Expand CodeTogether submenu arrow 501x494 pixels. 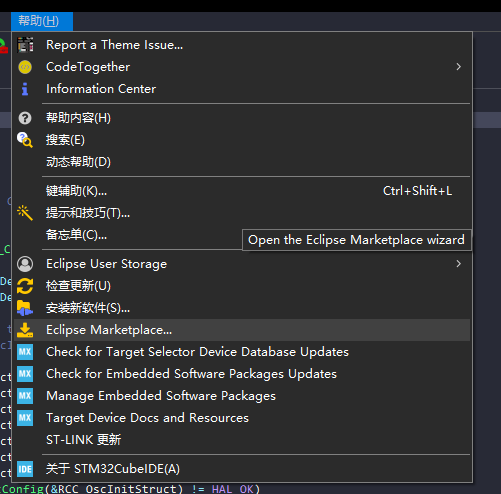[x=459, y=67]
